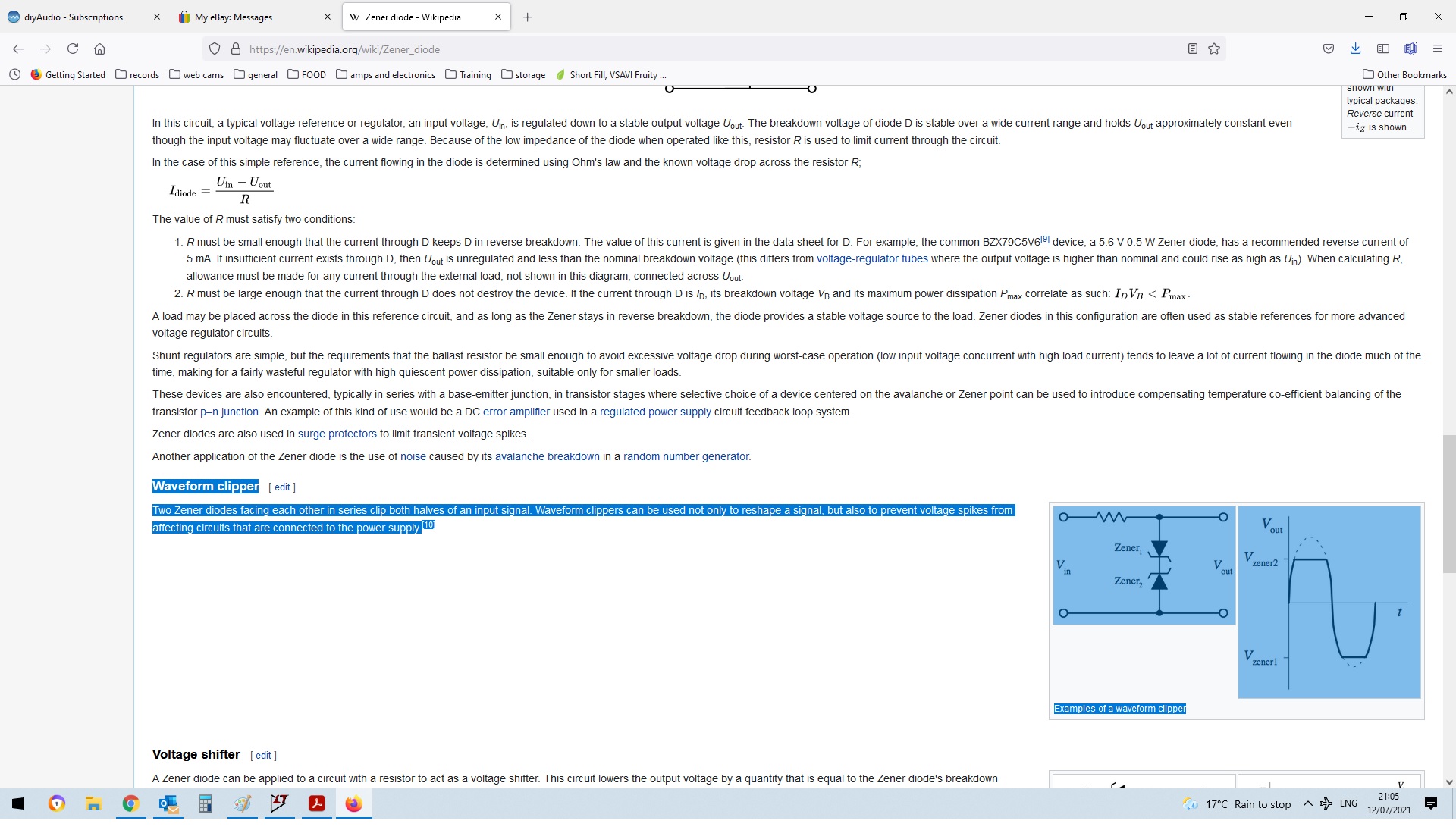This screenshot has width=1456, height=830.
Task: Open the Training bookmark folder
Action: (469, 74)
